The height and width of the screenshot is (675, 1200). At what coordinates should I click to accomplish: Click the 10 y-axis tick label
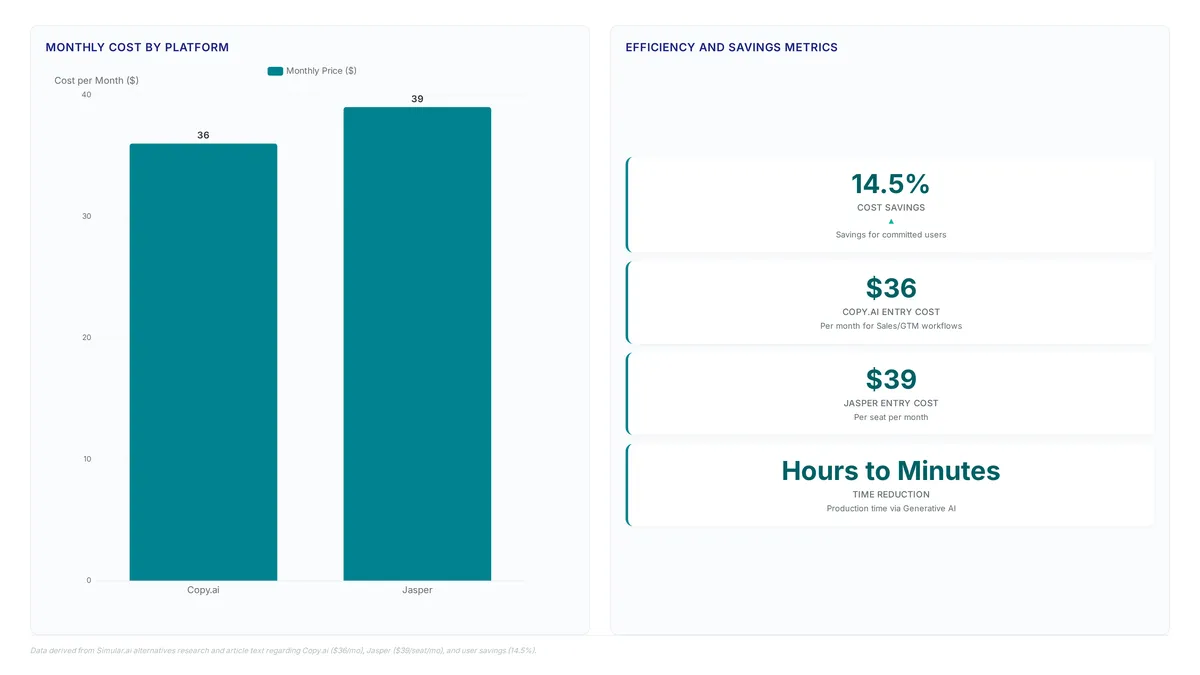click(x=86, y=459)
